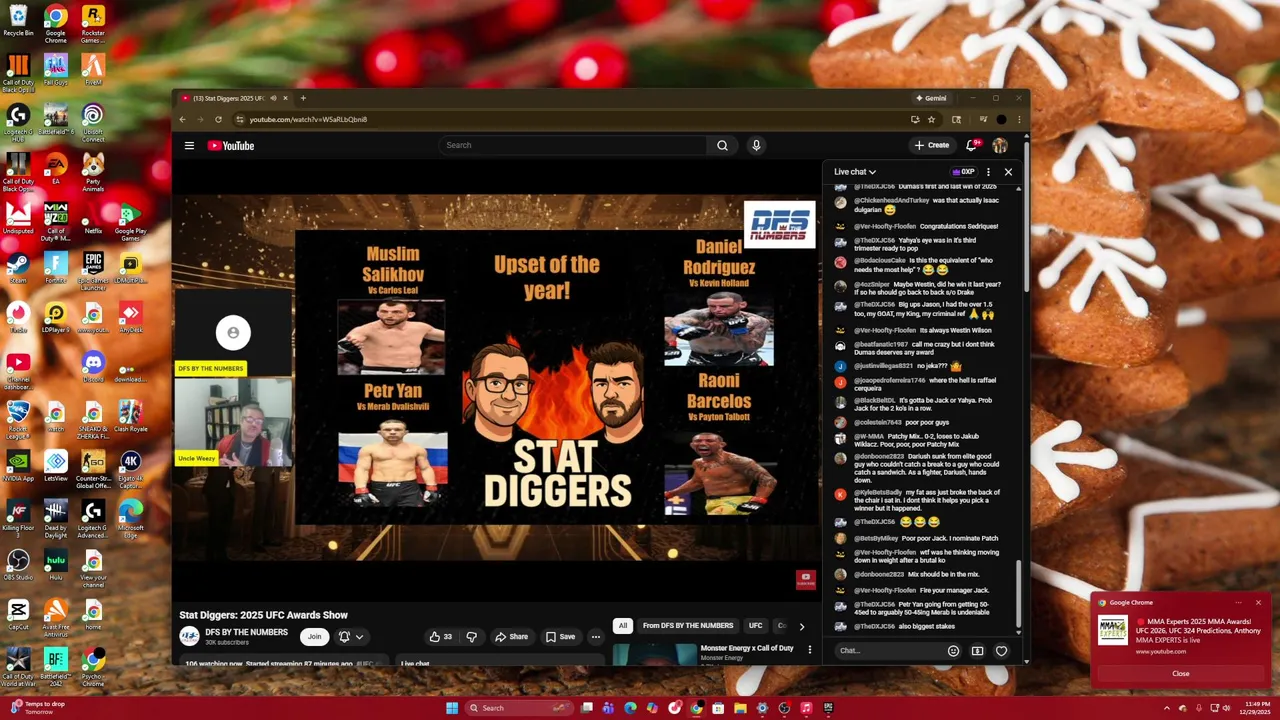Open video more actions ellipsis
Viewport: 1280px width, 720px height.
pyautogui.click(x=595, y=636)
